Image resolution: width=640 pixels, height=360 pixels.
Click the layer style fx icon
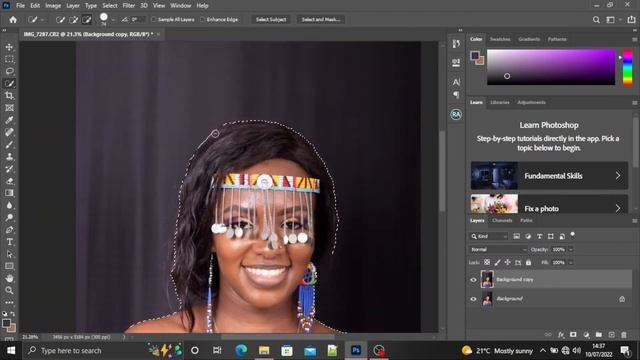[561, 335]
